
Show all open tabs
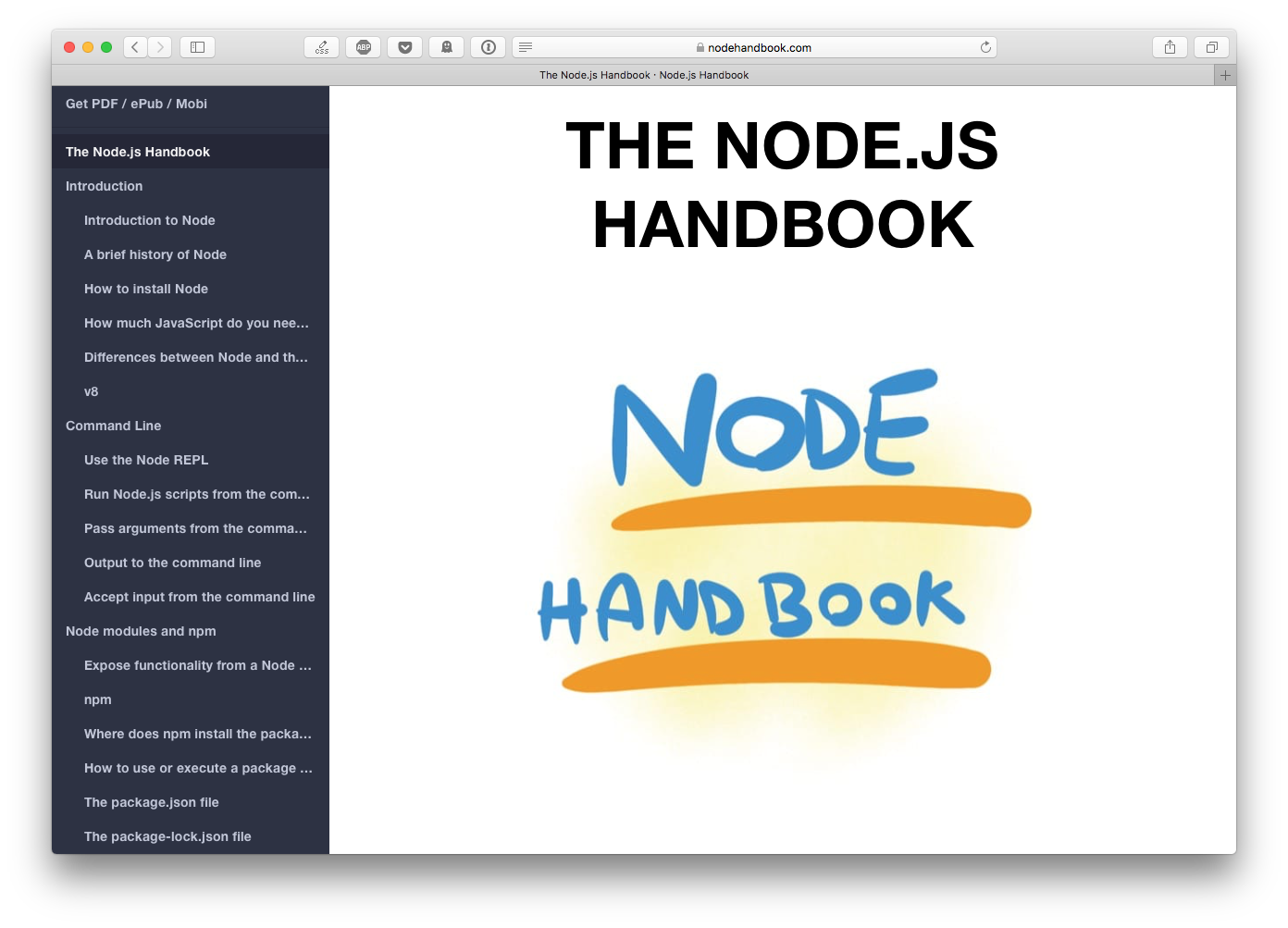click(x=1210, y=46)
